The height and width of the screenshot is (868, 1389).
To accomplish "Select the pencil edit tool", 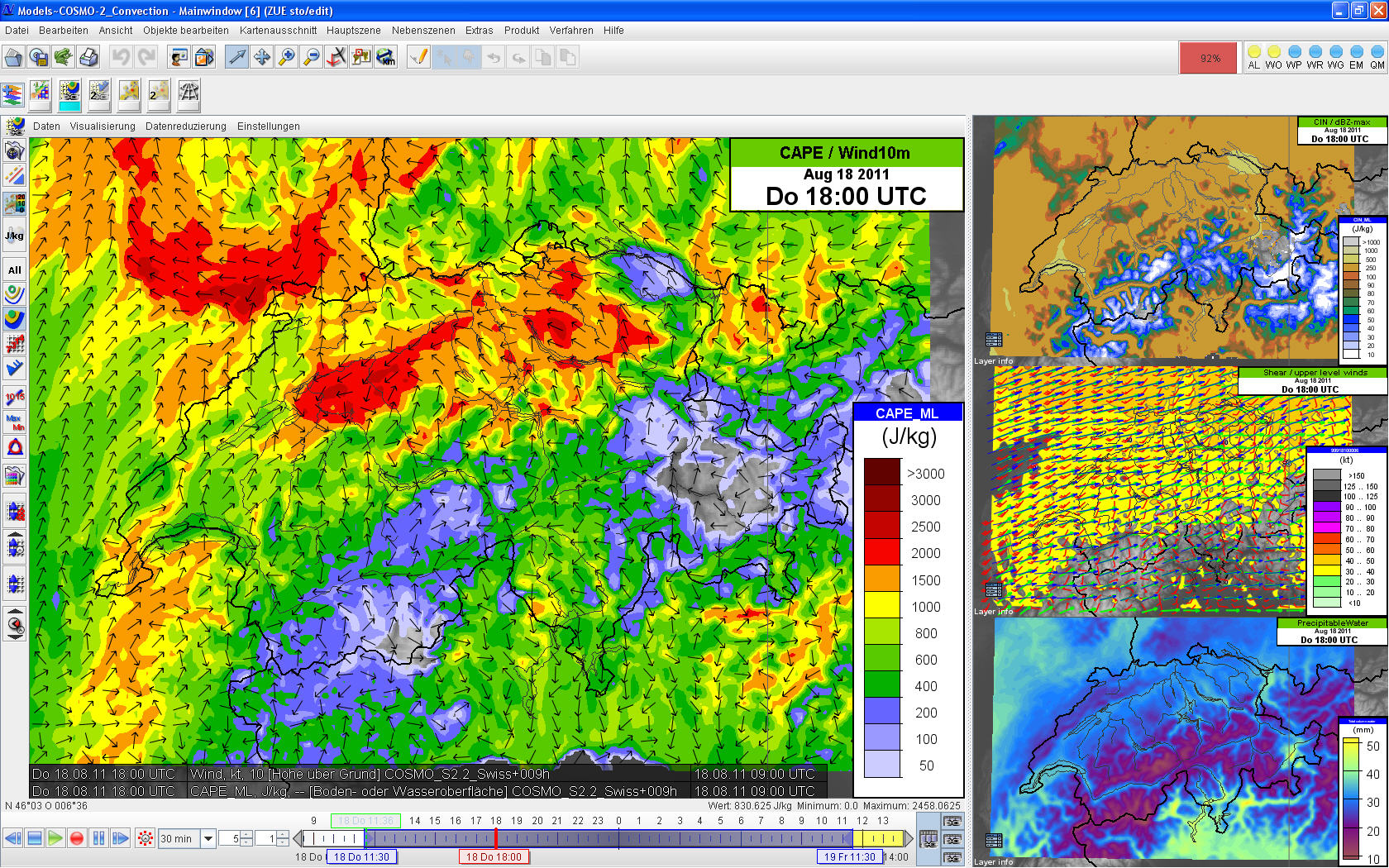I will 419,58.
